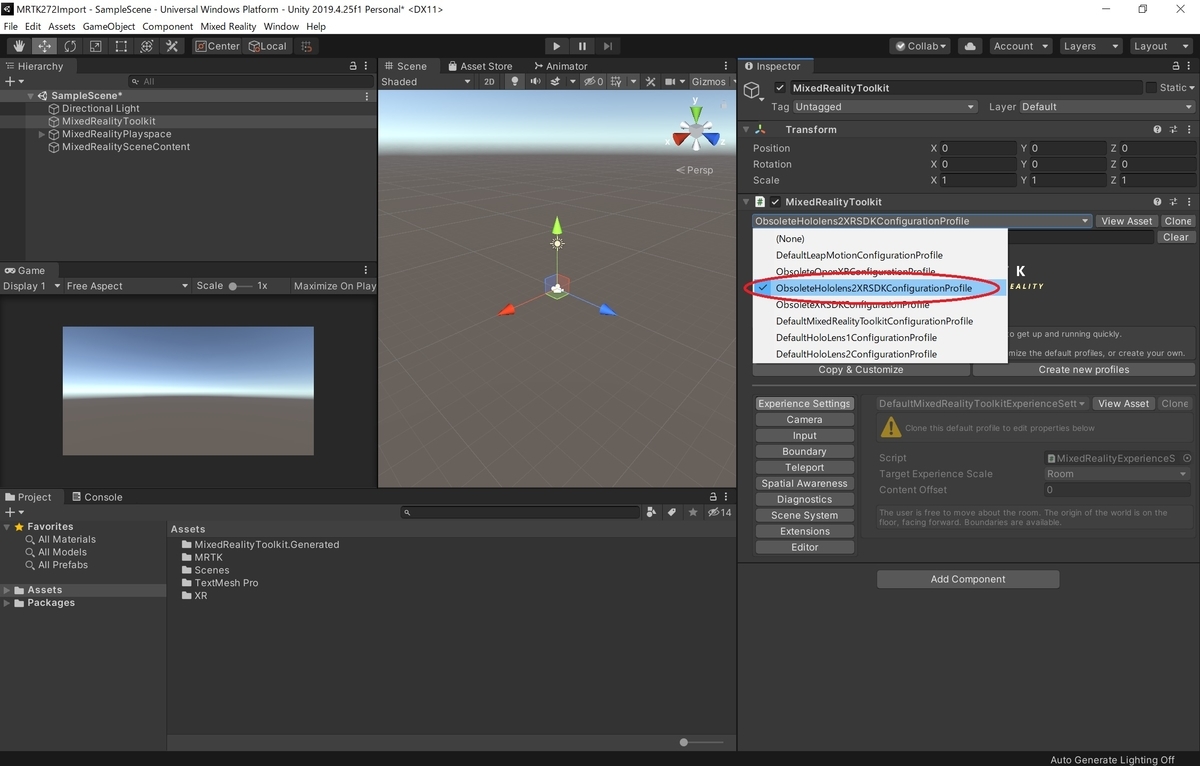1200x766 pixels.
Task: Toggle Center pivot mode button
Action: (x=217, y=46)
